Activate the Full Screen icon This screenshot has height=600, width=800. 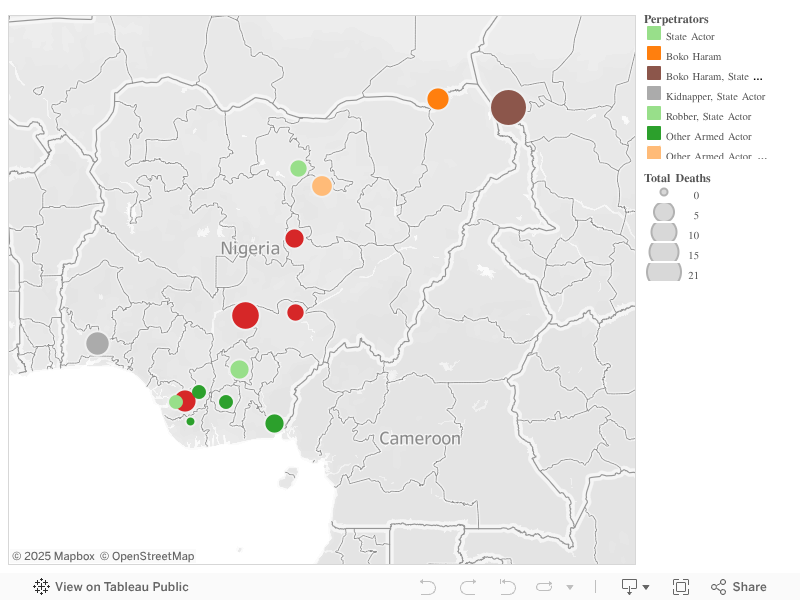pyautogui.click(x=682, y=587)
